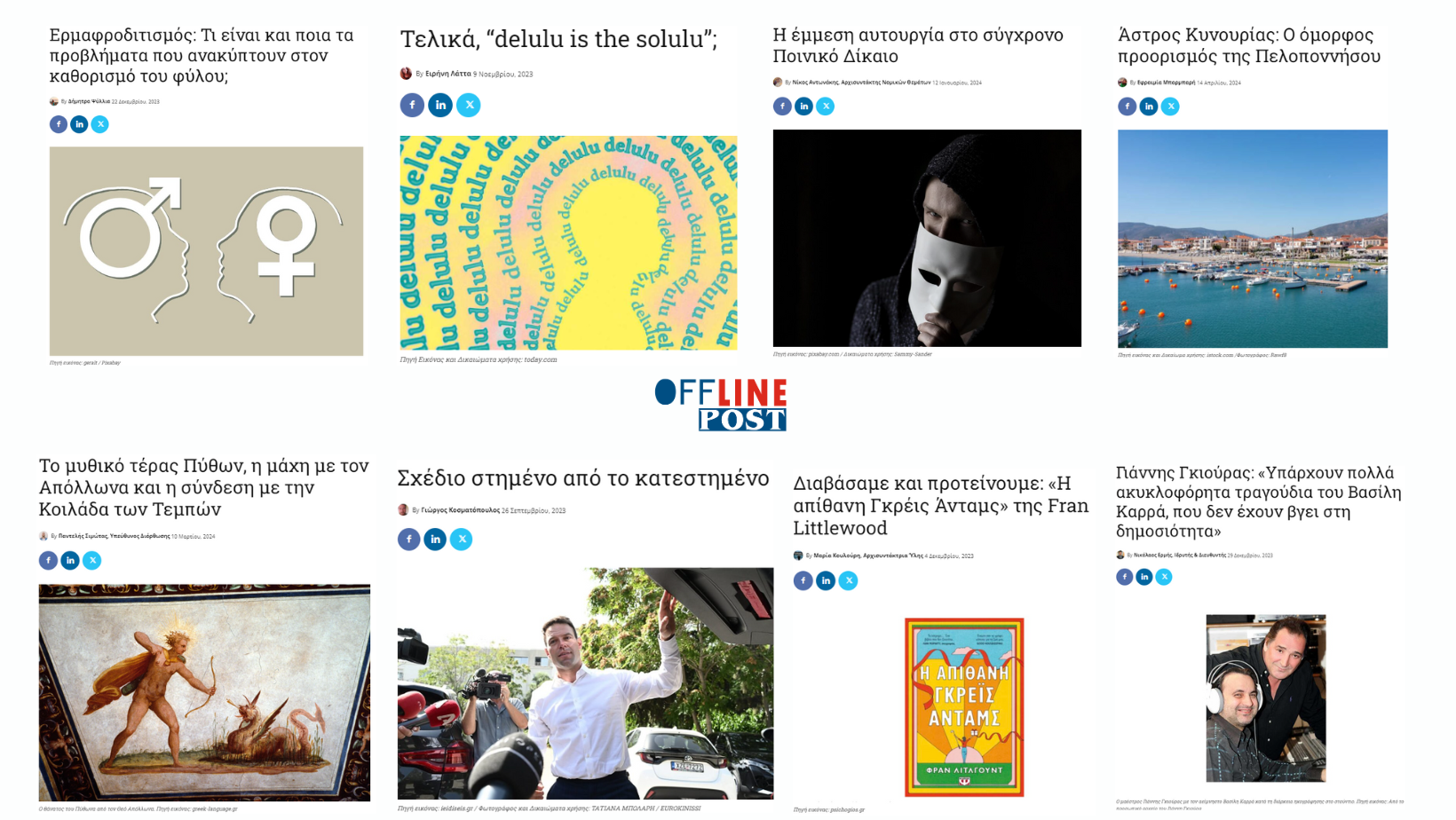Open author Ειρήνη Λάττα profile link
The image size is (1456, 820).
click(x=447, y=74)
